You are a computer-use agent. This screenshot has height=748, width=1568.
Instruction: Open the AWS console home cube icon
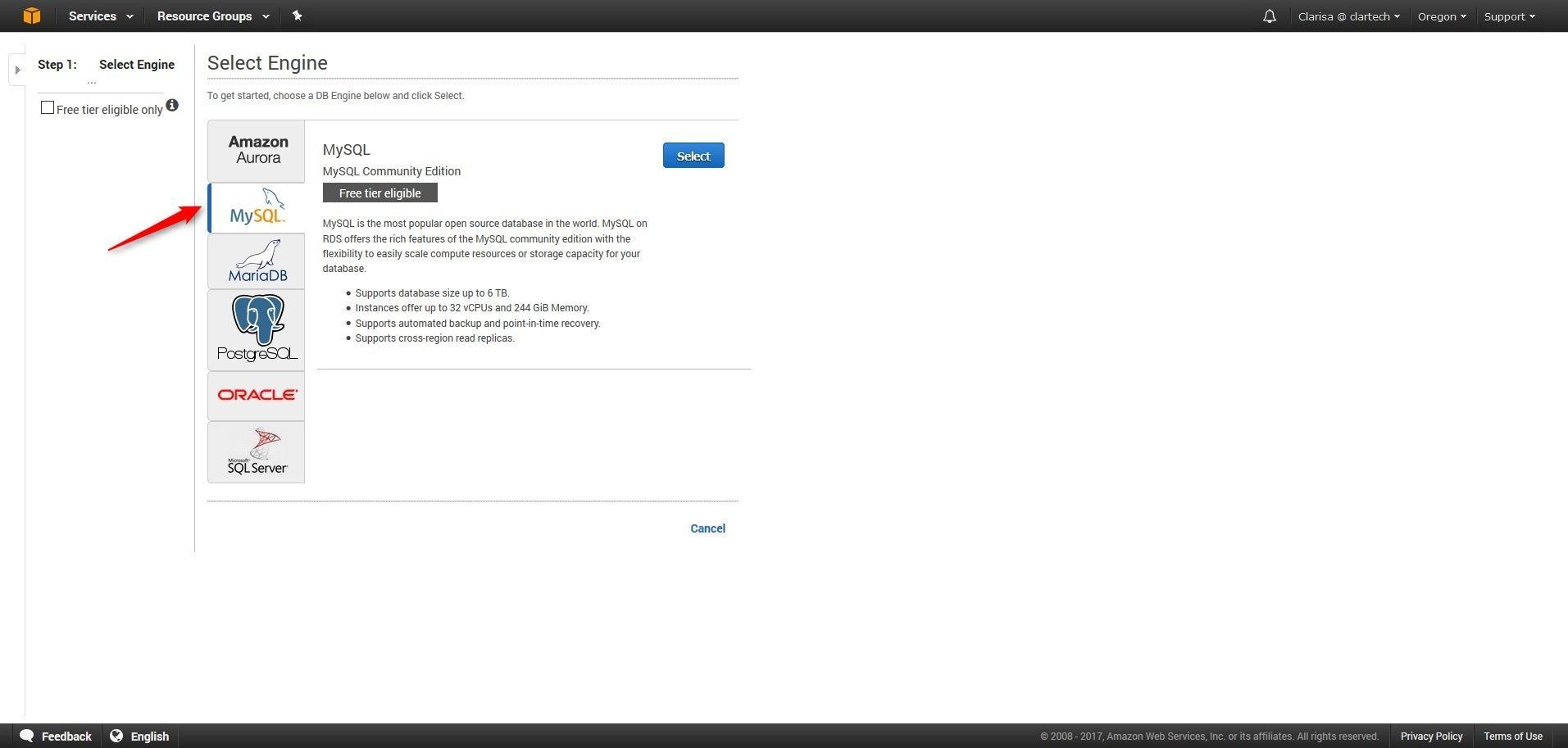coord(31,16)
